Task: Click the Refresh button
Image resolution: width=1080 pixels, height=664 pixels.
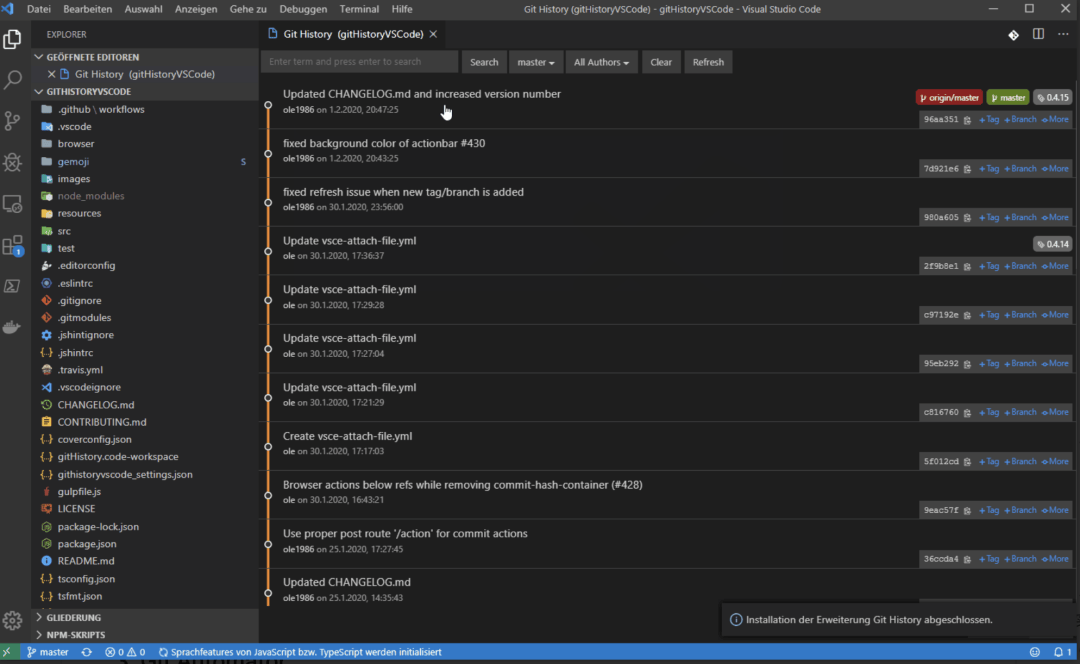Action: coord(708,62)
